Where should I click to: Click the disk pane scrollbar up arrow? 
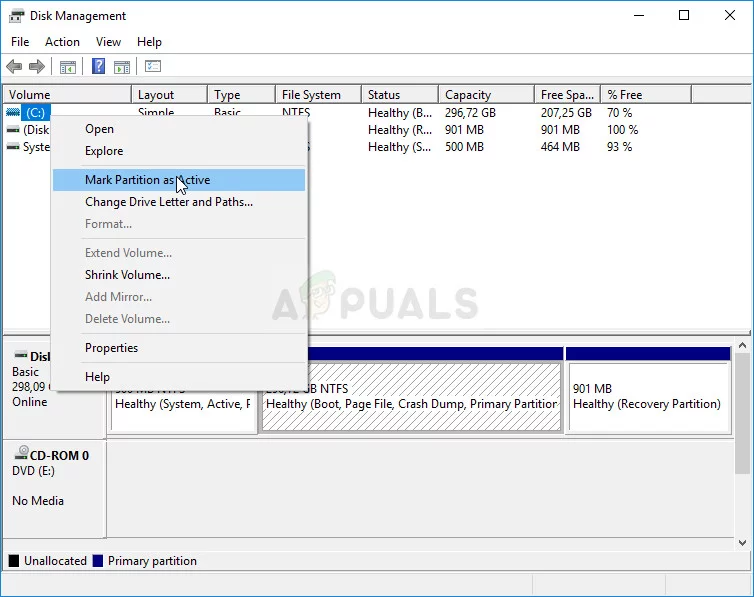pos(742,346)
